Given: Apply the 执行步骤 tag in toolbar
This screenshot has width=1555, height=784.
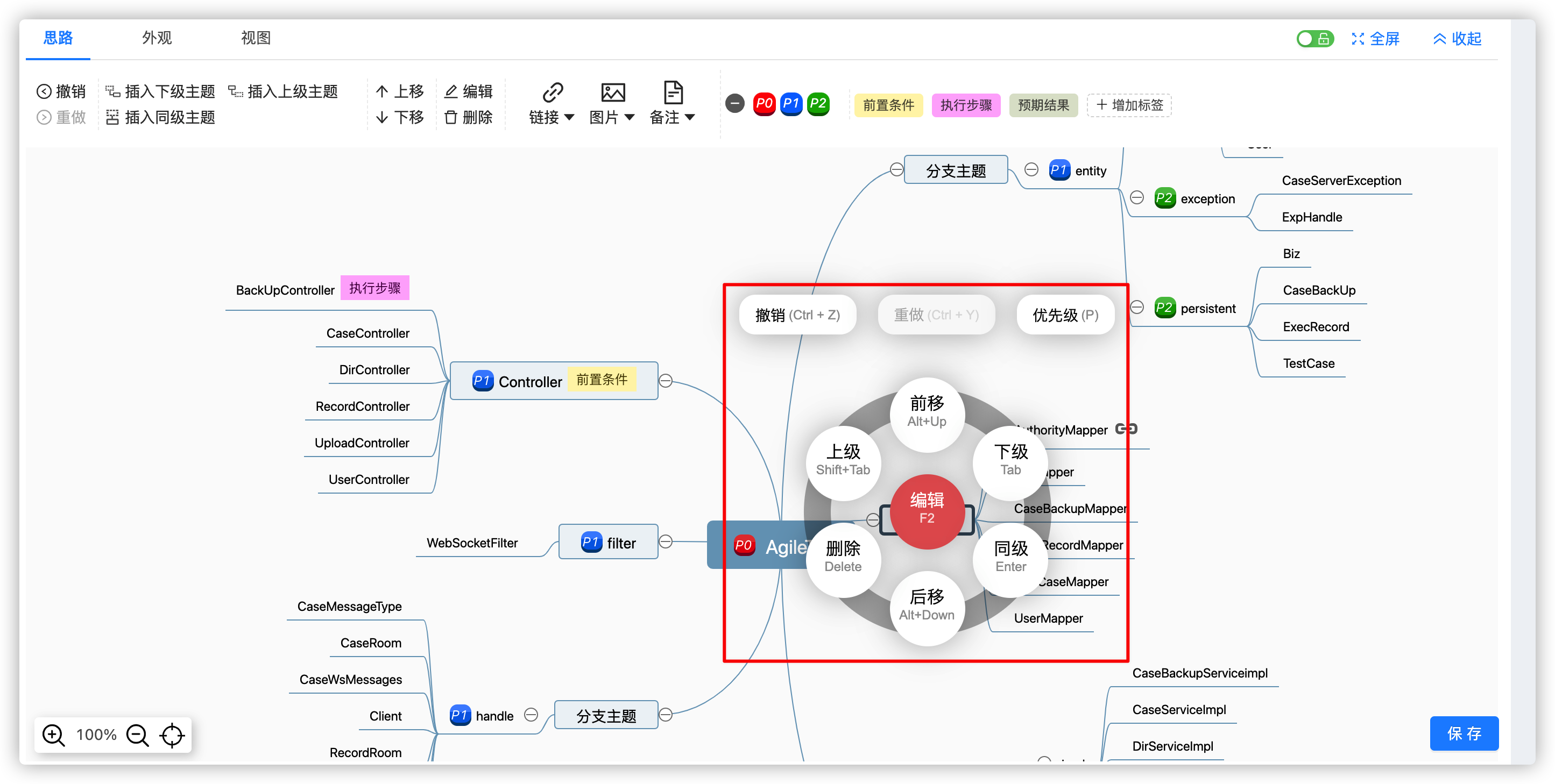Looking at the screenshot, I should [x=966, y=105].
